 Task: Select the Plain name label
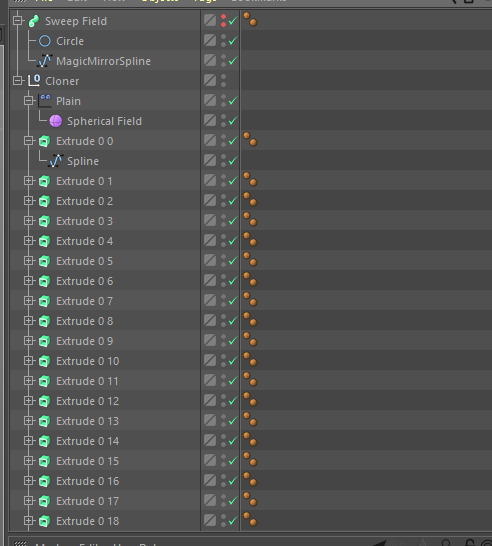click(x=68, y=101)
